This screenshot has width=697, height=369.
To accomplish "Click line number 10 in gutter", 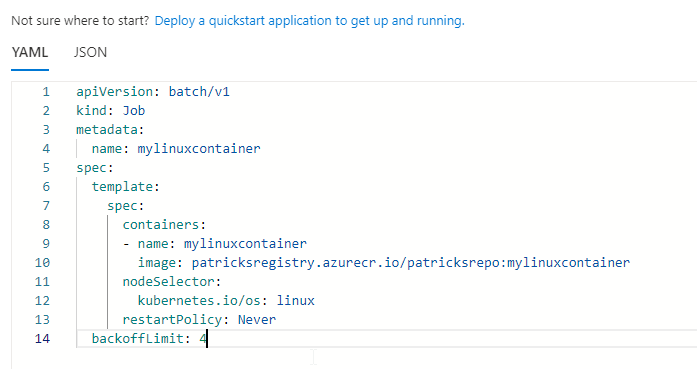I will tap(43, 263).
